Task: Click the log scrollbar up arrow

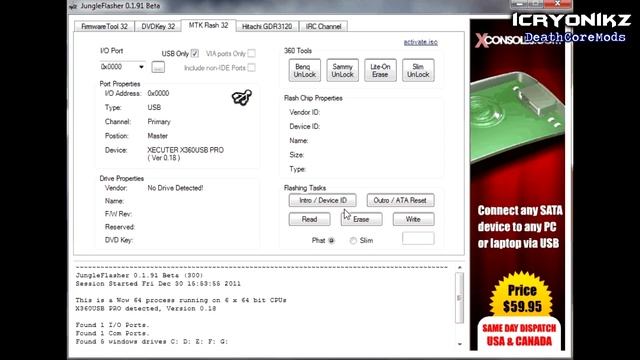Action: click(460, 267)
